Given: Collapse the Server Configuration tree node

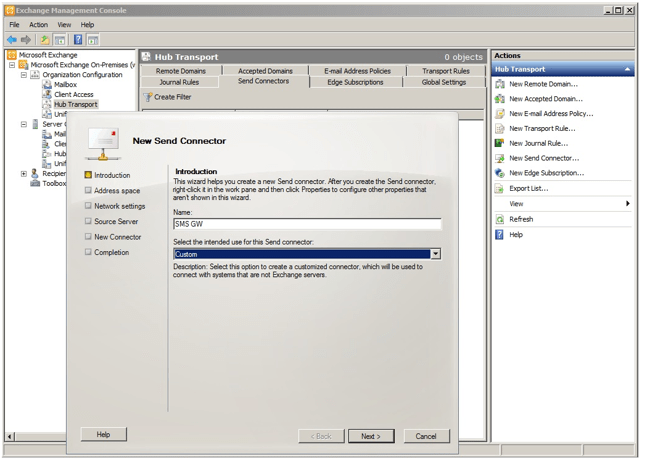Looking at the screenshot, I should 24,124.
